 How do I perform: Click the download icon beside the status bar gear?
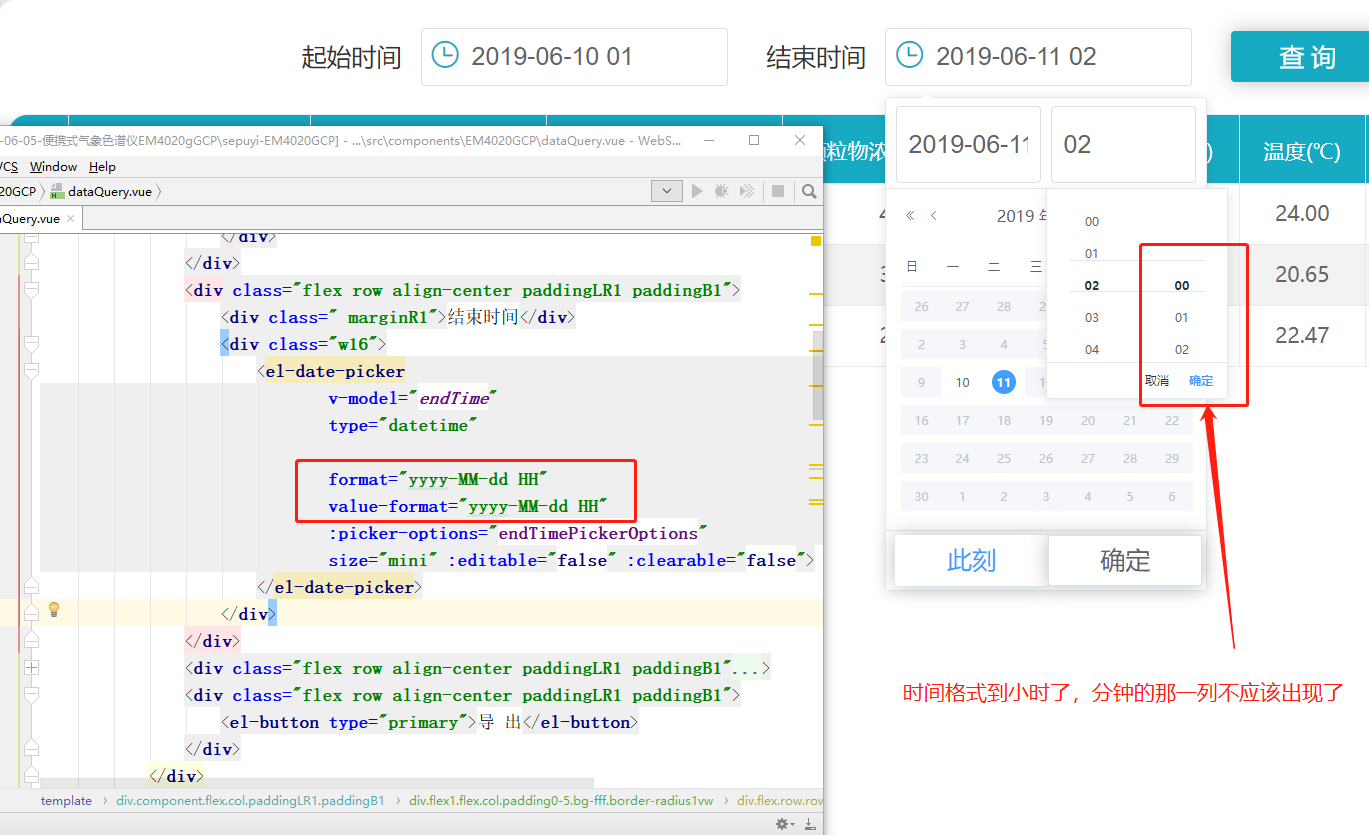806,822
